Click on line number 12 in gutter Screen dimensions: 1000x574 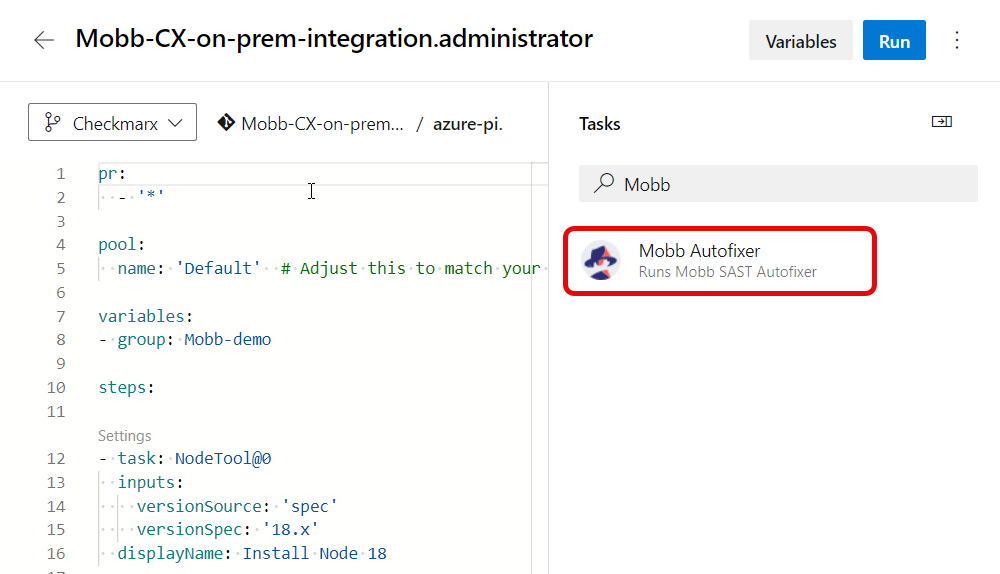click(x=56, y=459)
